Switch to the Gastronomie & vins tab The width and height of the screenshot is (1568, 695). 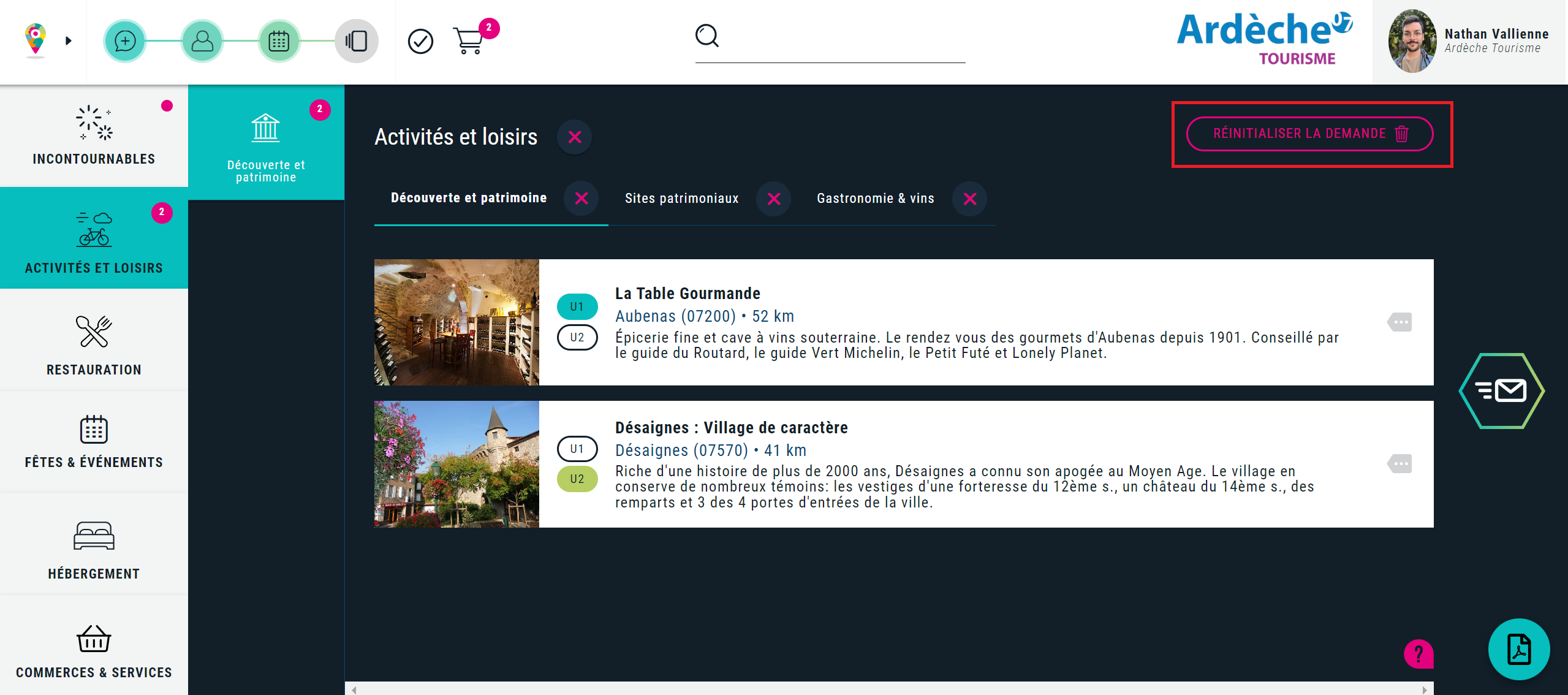(x=875, y=198)
